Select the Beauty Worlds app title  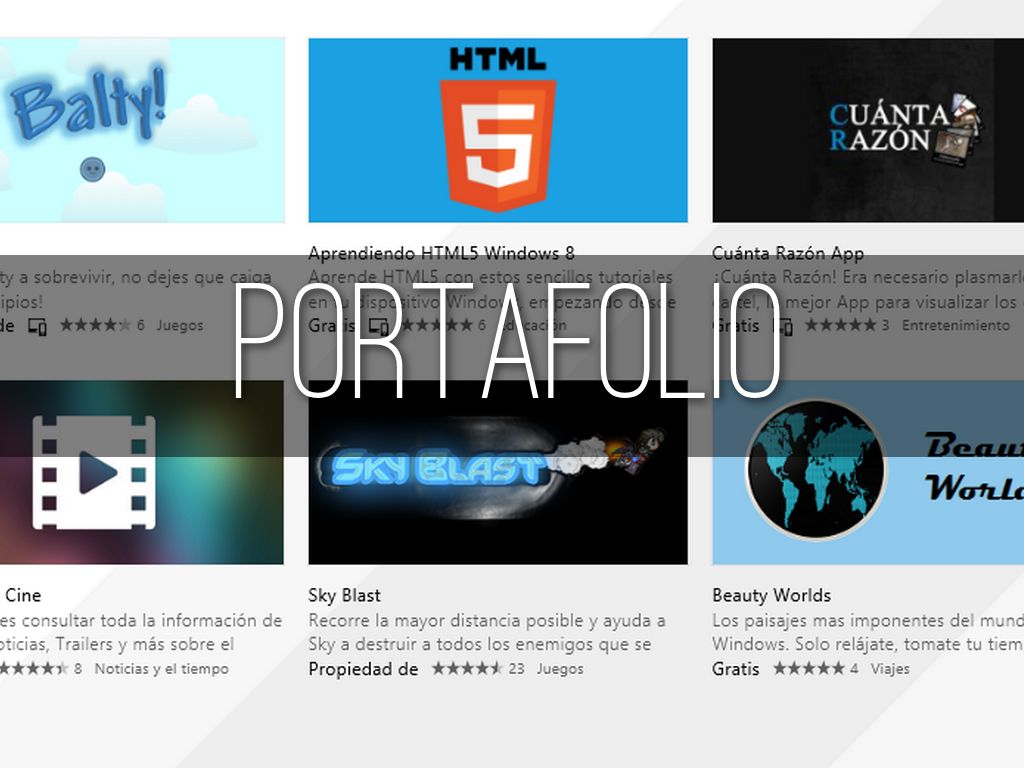[x=771, y=595]
